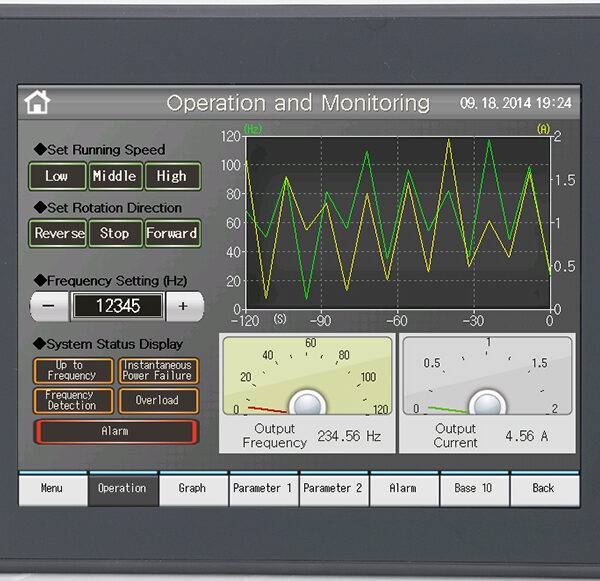Click the Frequency Detection status indicator
Screen dimensions: 600x581
[70, 400]
